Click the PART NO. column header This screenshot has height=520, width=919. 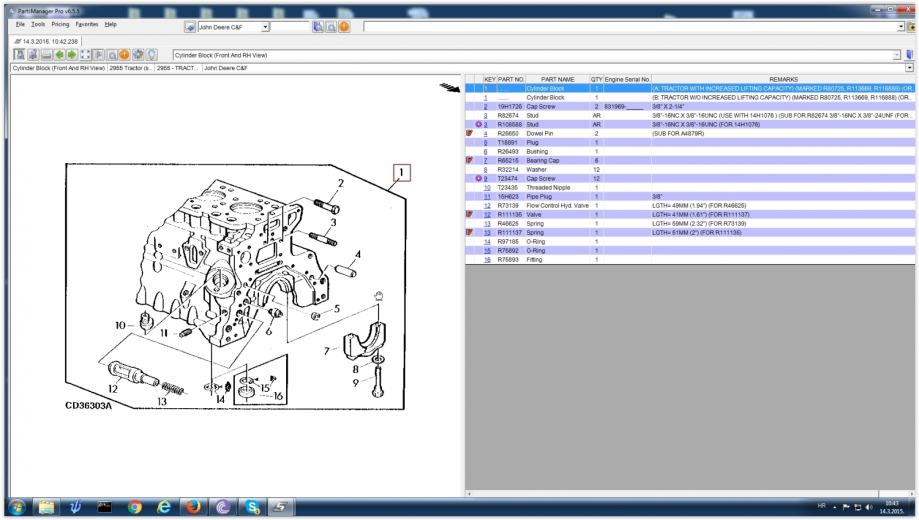click(x=510, y=79)
